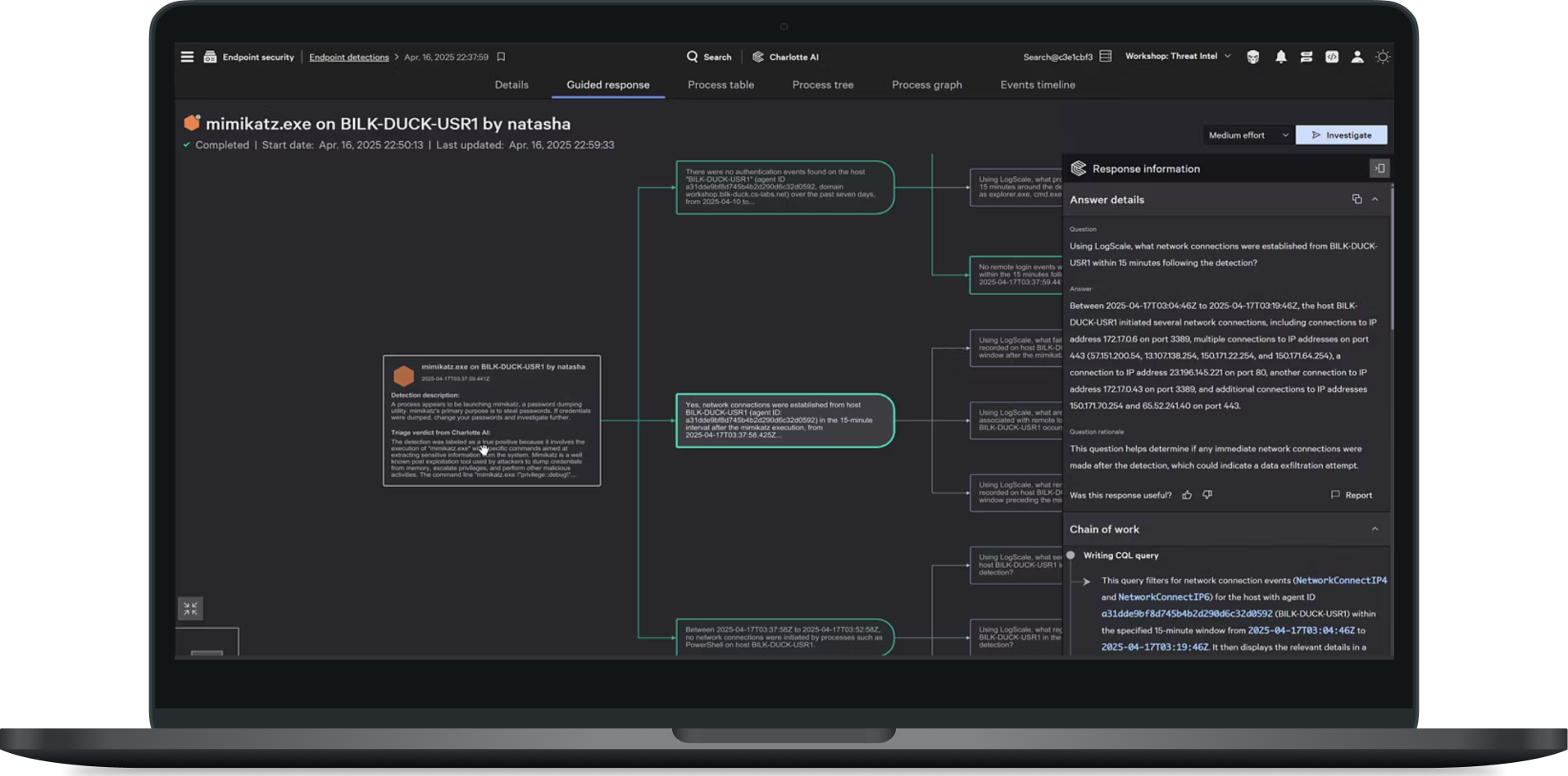Click the fit-to-screen collapse graph icon

click(x=190, y=608)
